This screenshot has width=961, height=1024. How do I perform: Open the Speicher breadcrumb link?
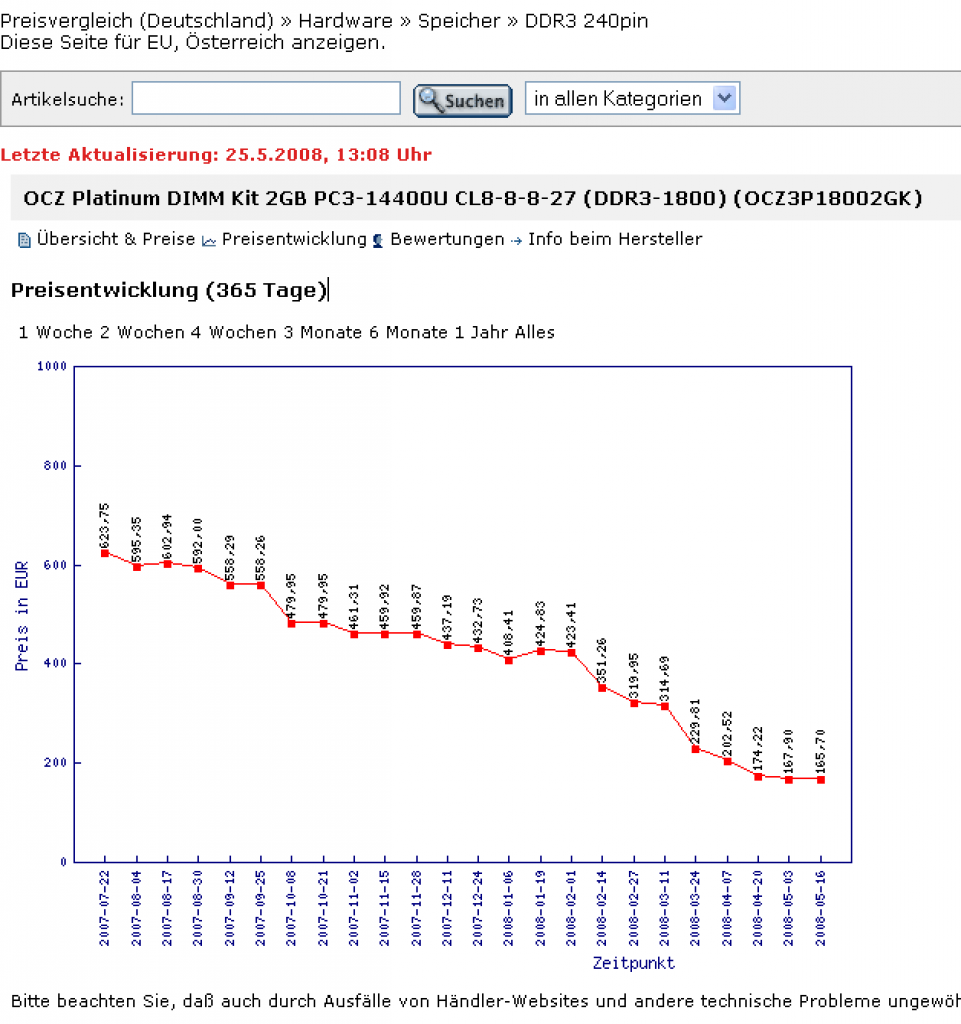[459, 21]
